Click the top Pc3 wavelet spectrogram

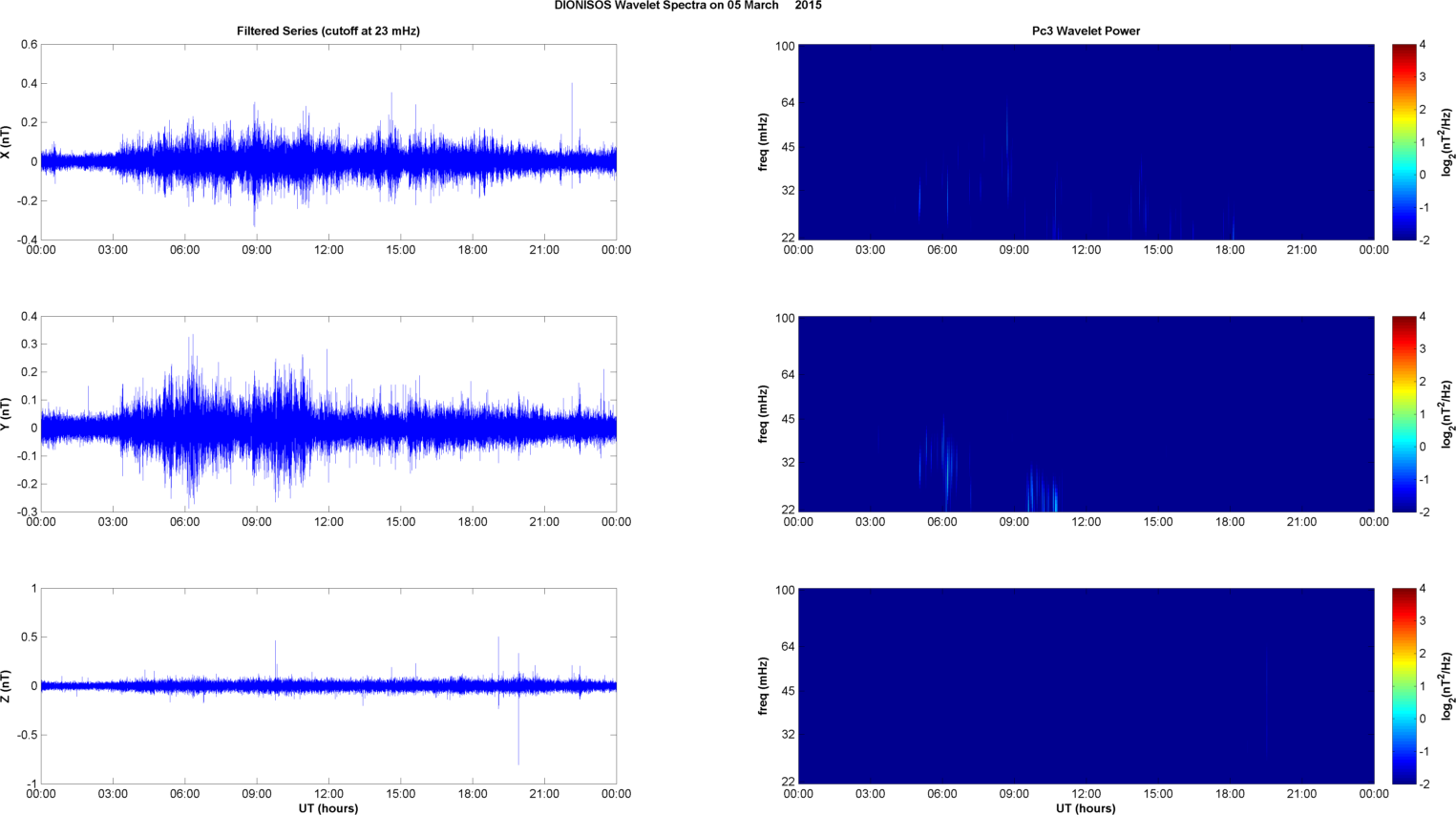click(x=1086, y=142)
